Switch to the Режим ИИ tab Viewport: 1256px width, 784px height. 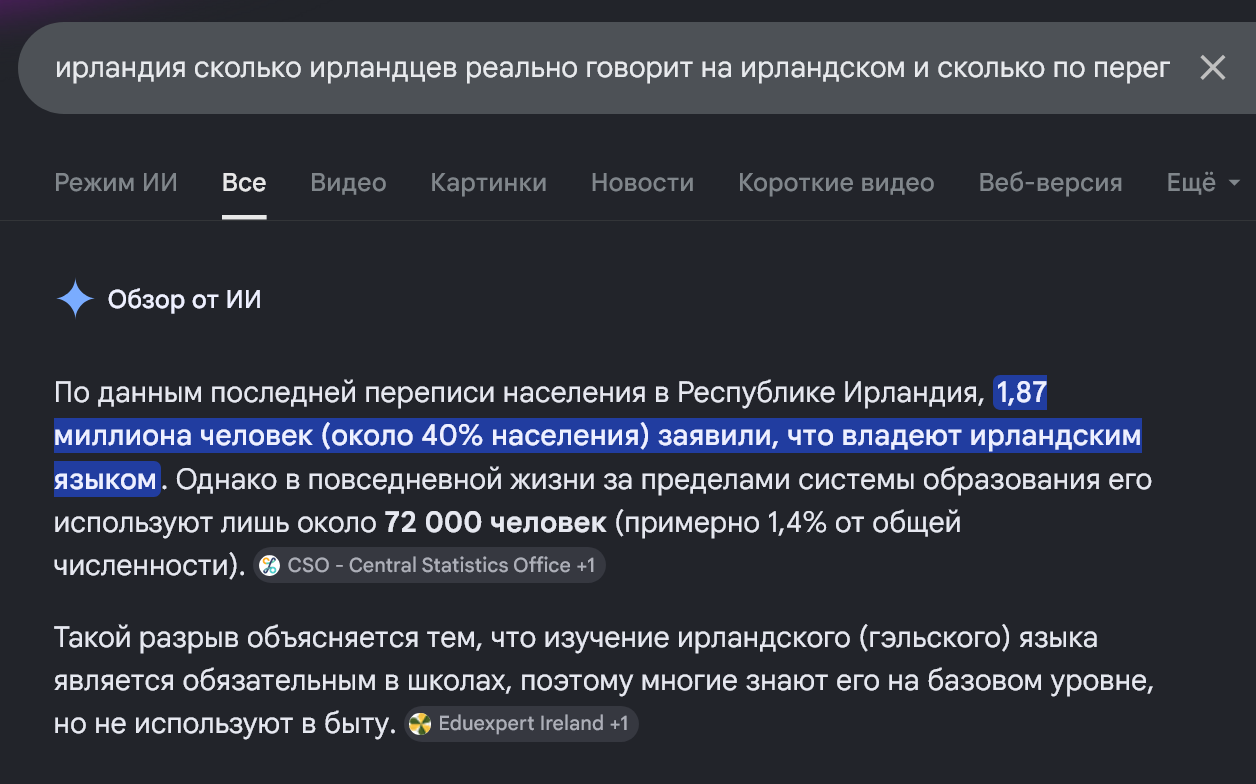[x=116, y=183]
